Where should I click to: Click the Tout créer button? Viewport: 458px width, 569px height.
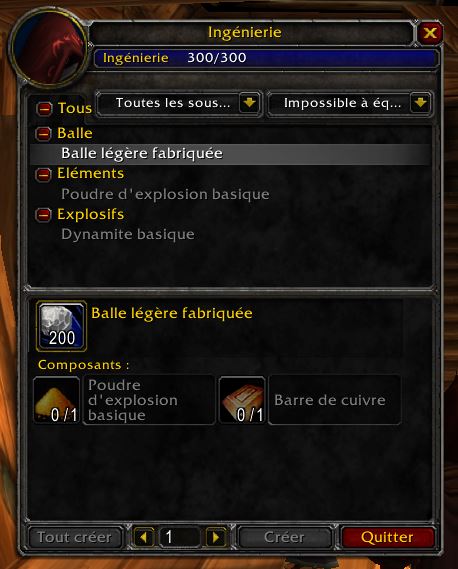tap(75, 537)
